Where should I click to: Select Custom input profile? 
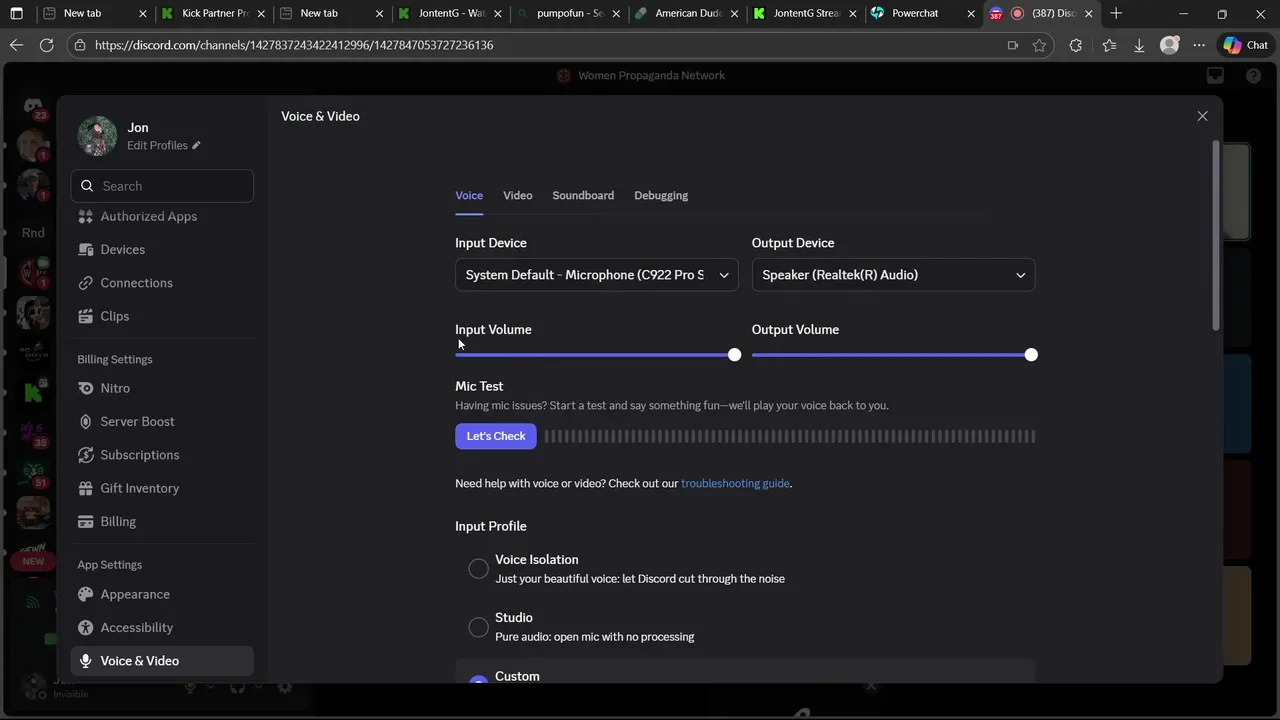pos(478,680)
